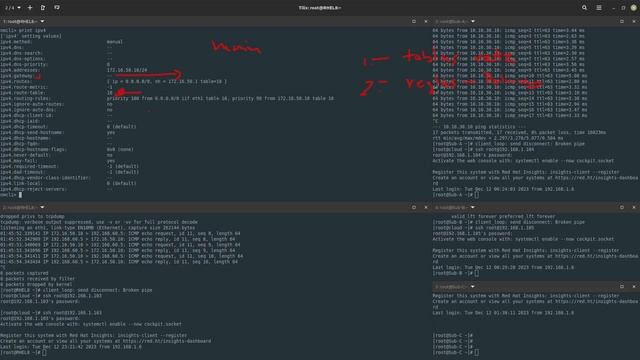Click the Tilix window title text
This screenshot has height=360, width=640.
pyautogui.click(x=320, y=8)
